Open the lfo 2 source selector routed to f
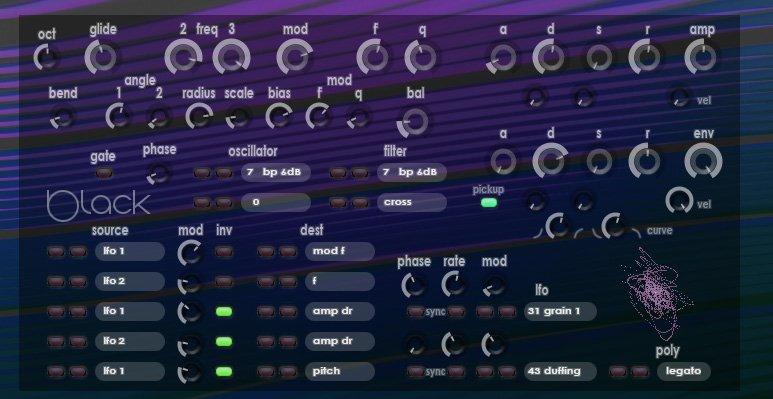The width and height of the screenshot is (773, 399). point(130,282)
